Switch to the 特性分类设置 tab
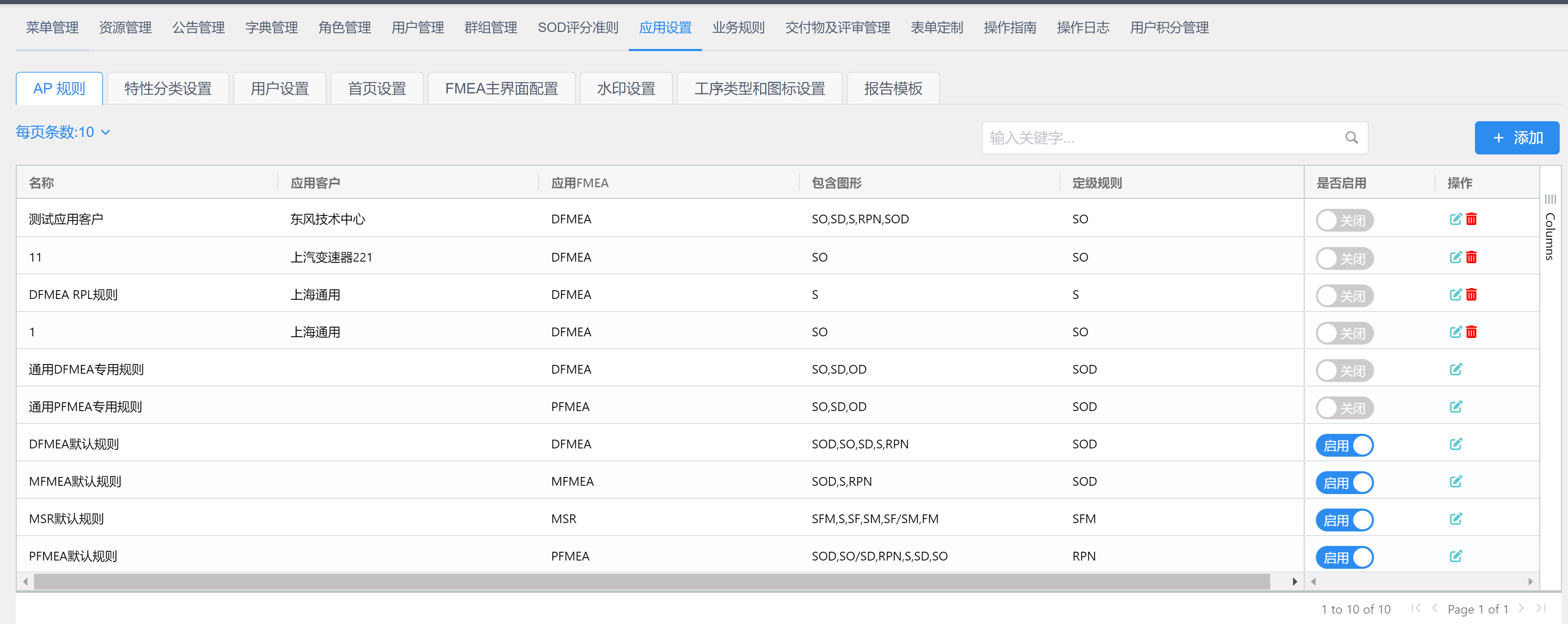 [168, 88]
